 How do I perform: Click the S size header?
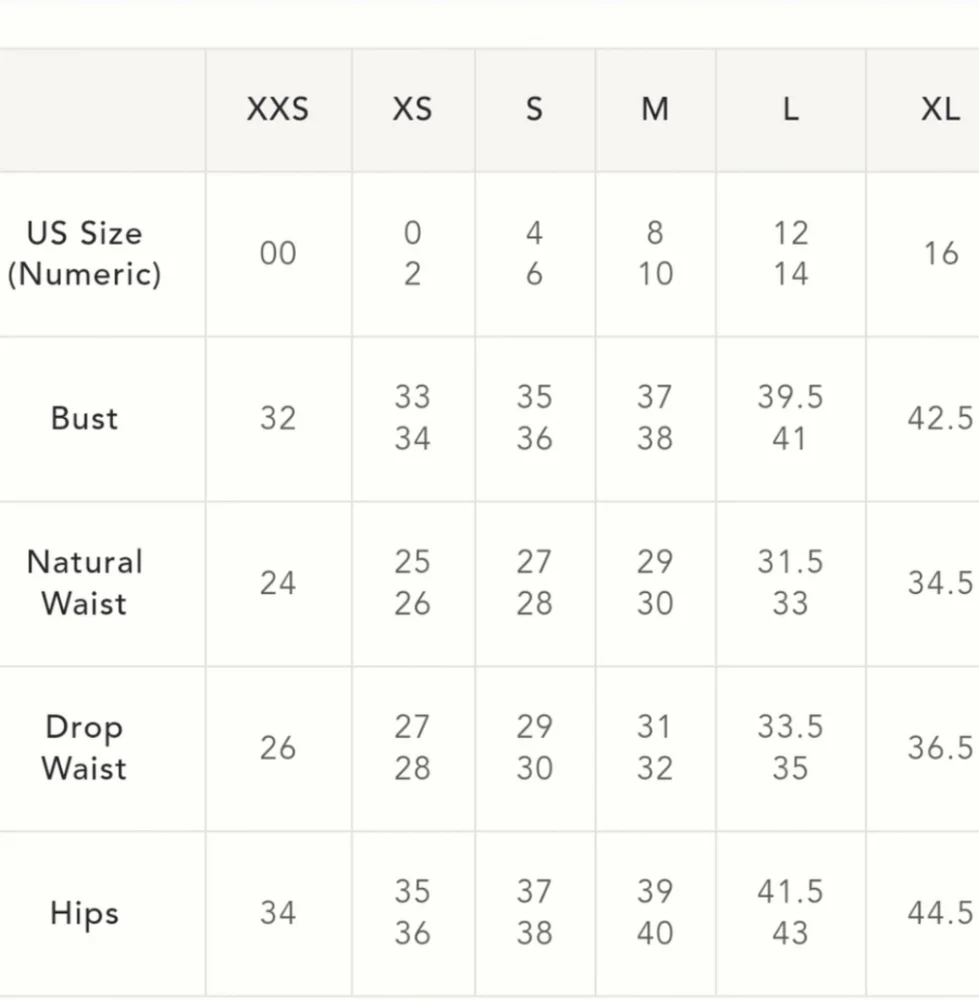coord(534,109)
